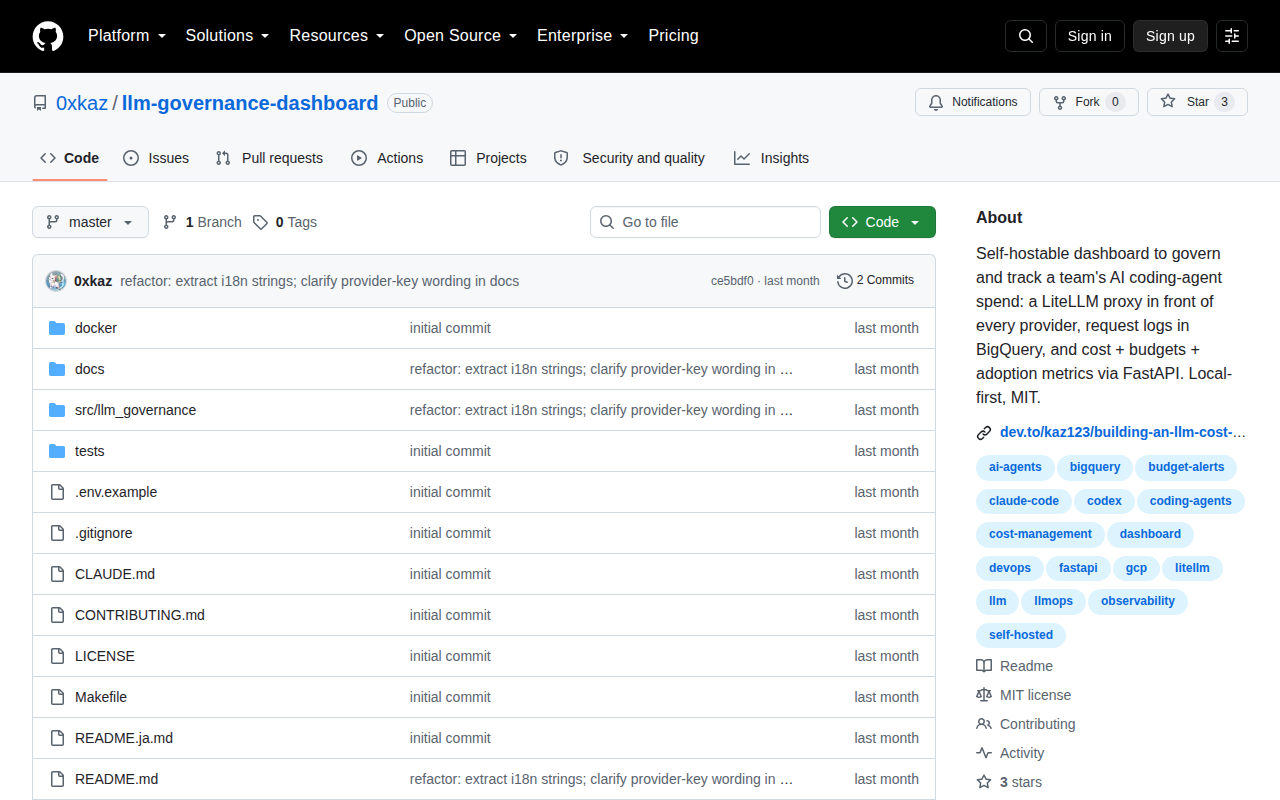
Task: Select the ai-agents topic tag
Action: [1015, 467]
